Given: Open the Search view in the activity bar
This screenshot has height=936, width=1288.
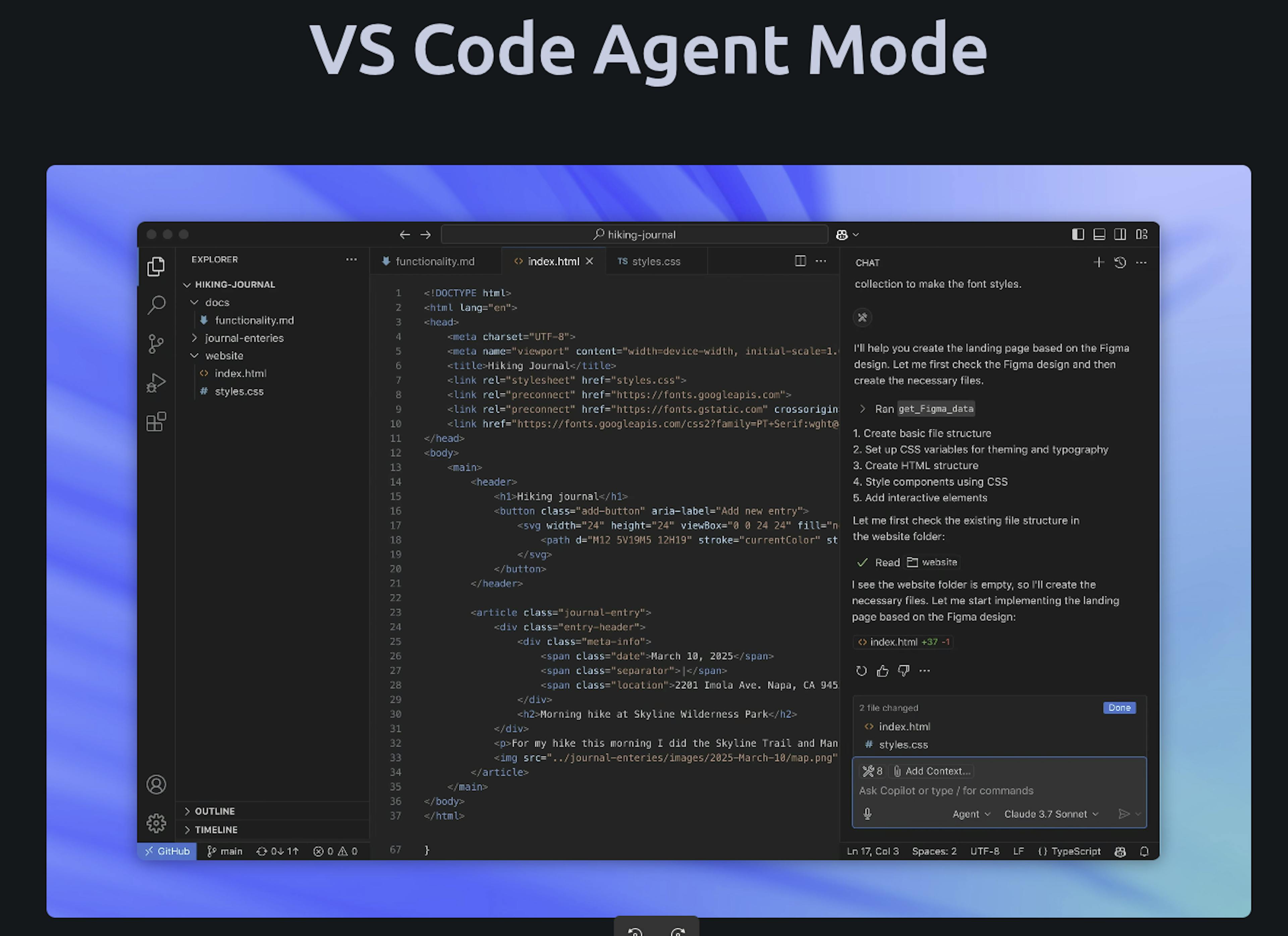Looking at the screenshot, I should [157, 305].
